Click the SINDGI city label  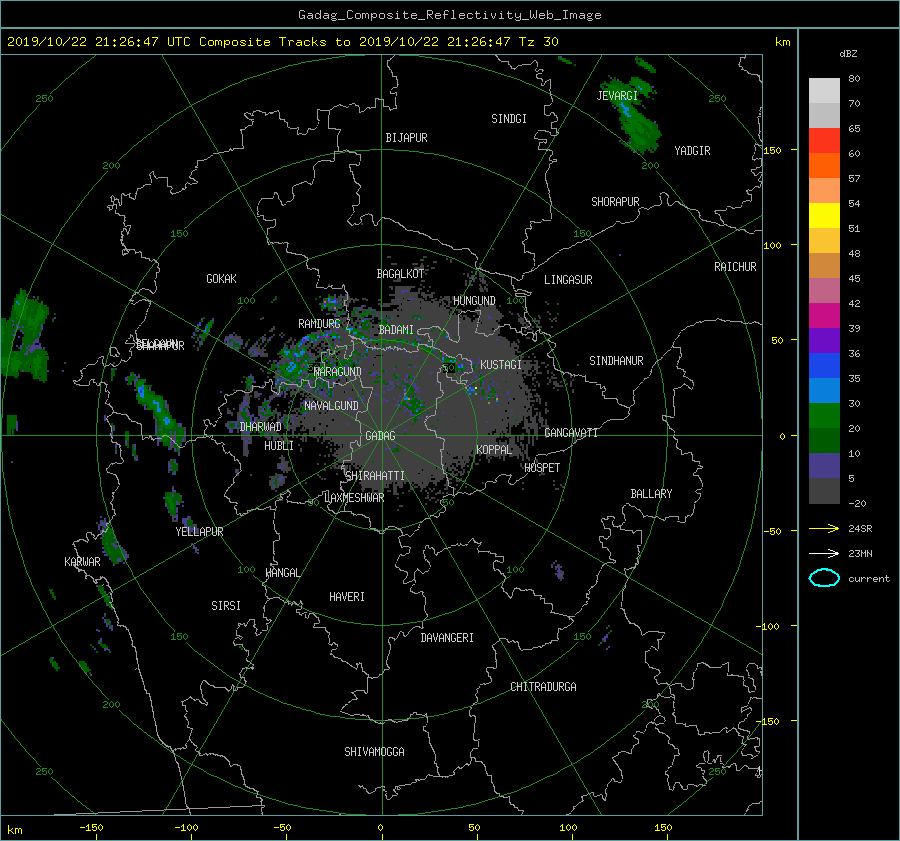[509, 119]
